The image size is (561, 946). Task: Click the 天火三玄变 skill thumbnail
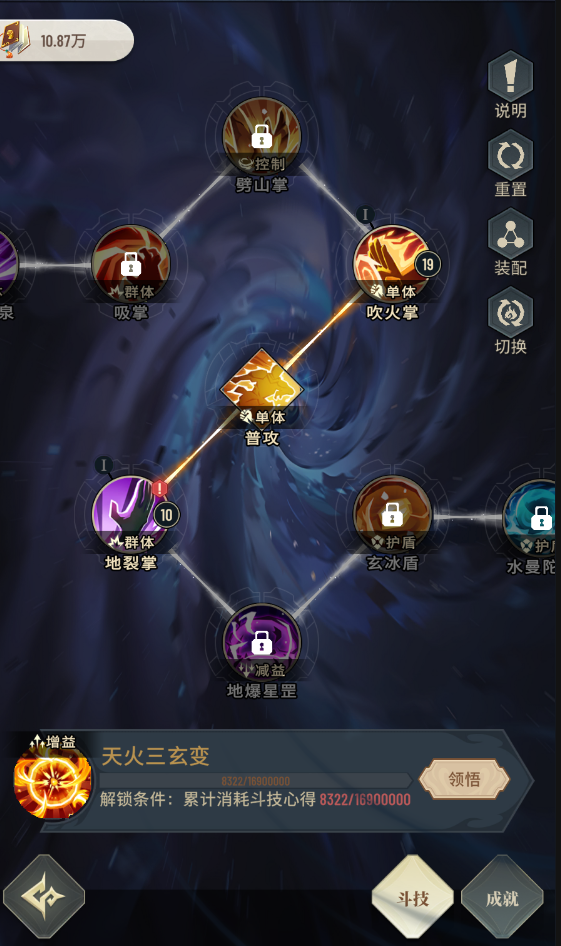pos(52,779)
